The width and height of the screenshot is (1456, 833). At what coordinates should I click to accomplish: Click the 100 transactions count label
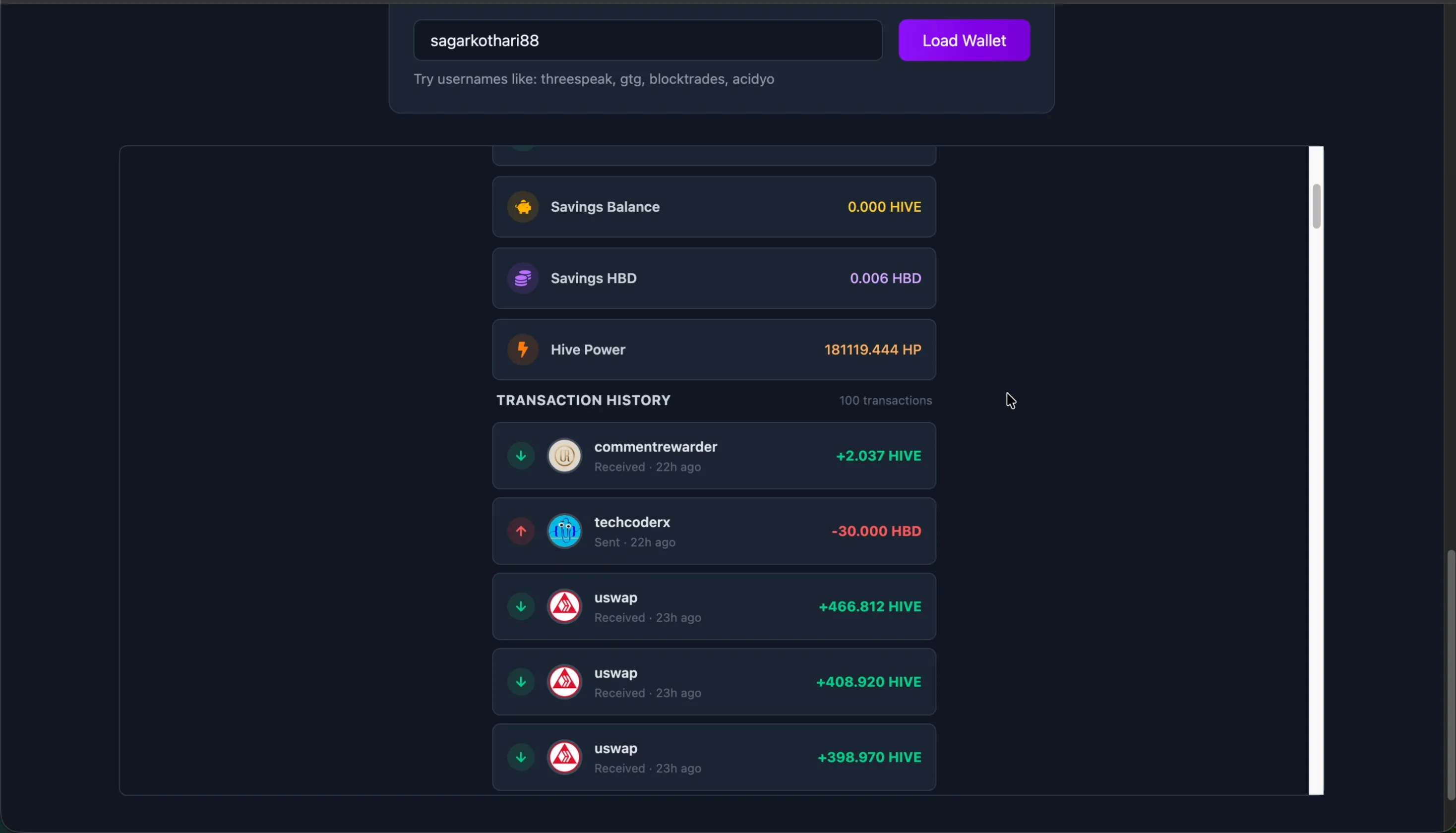point(885,401)
